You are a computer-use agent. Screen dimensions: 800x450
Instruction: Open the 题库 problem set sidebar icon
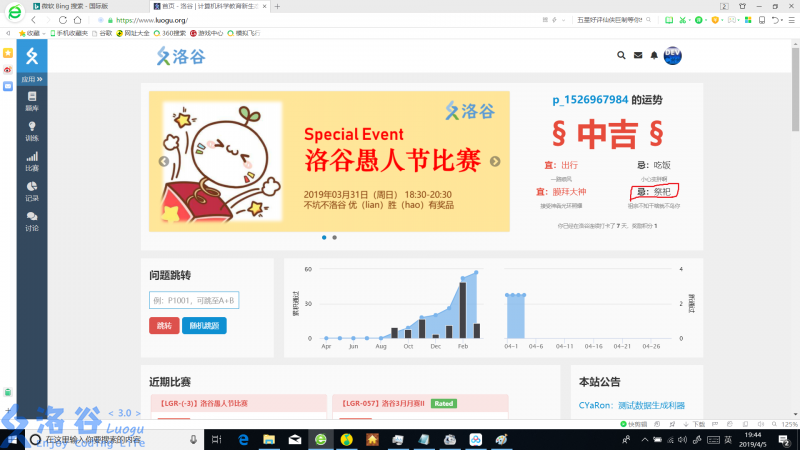[x=32, y=102]
